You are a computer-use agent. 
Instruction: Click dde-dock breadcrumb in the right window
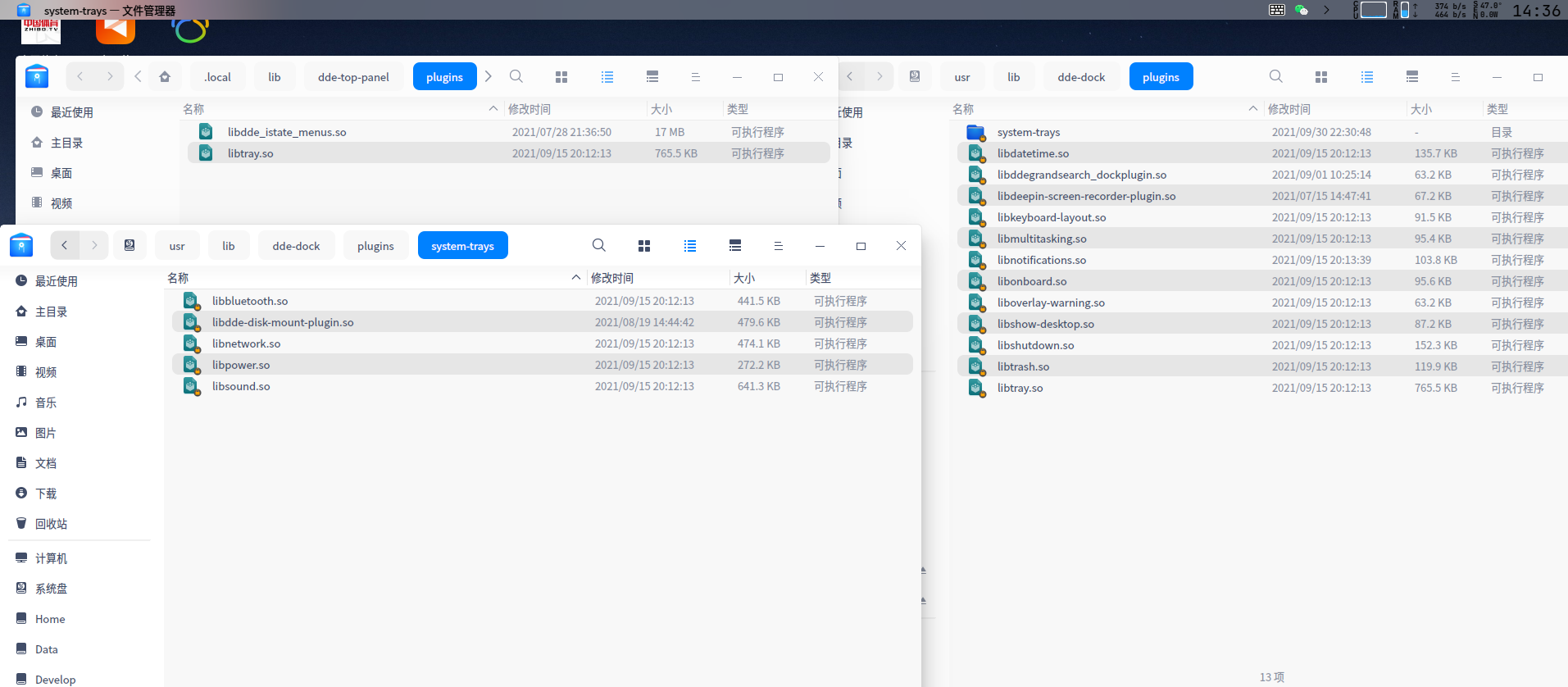[1082, 77]
